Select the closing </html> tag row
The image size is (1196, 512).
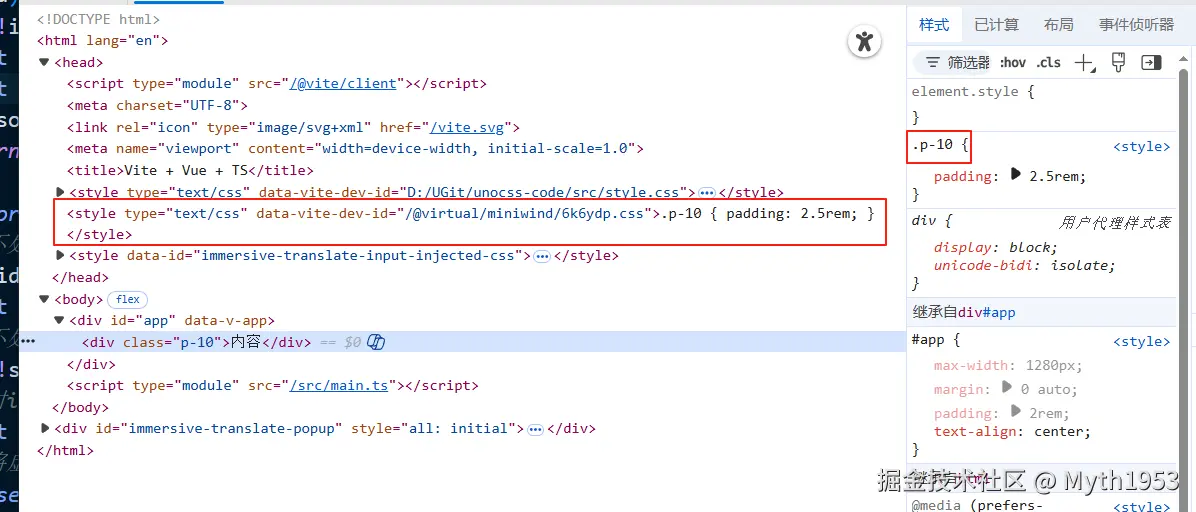(65, 451)
